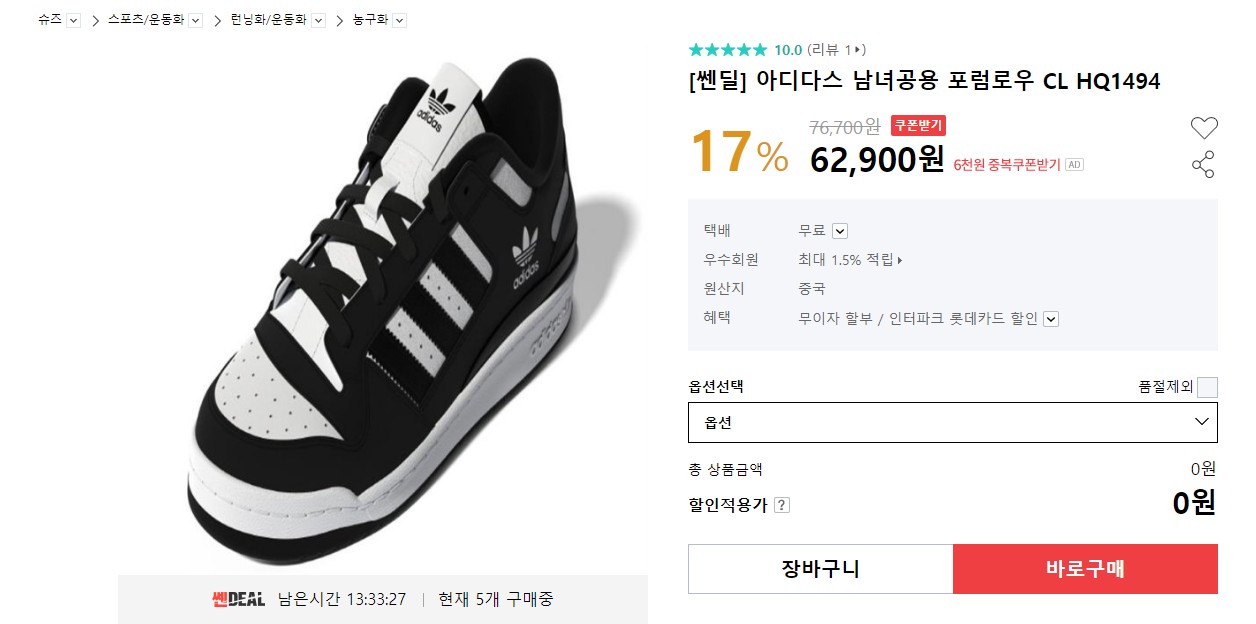Click the arrow after 리뷰 1

pyautogui.click(x=861, y=49)
